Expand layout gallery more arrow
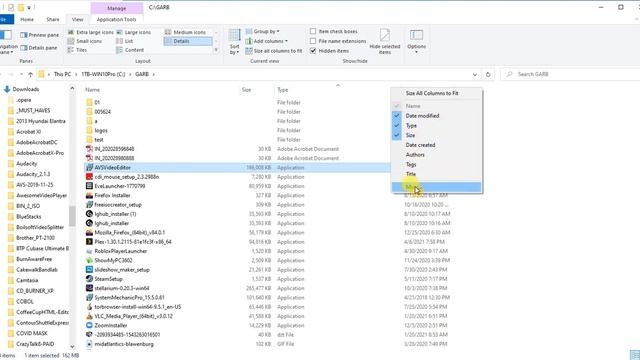This screenshot has height=360, width=640. 216,50
